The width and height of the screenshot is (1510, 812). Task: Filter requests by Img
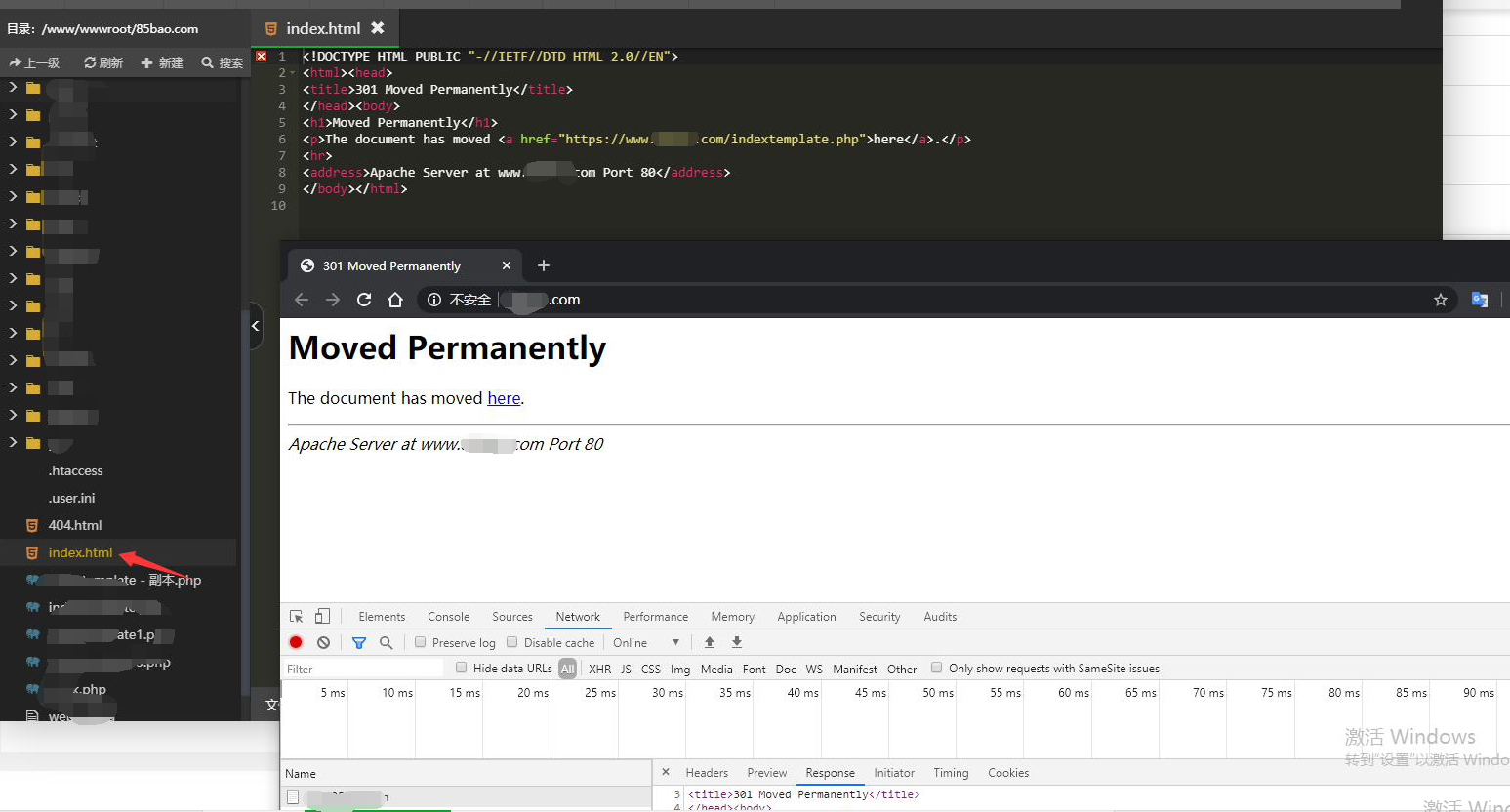(680, 669)
